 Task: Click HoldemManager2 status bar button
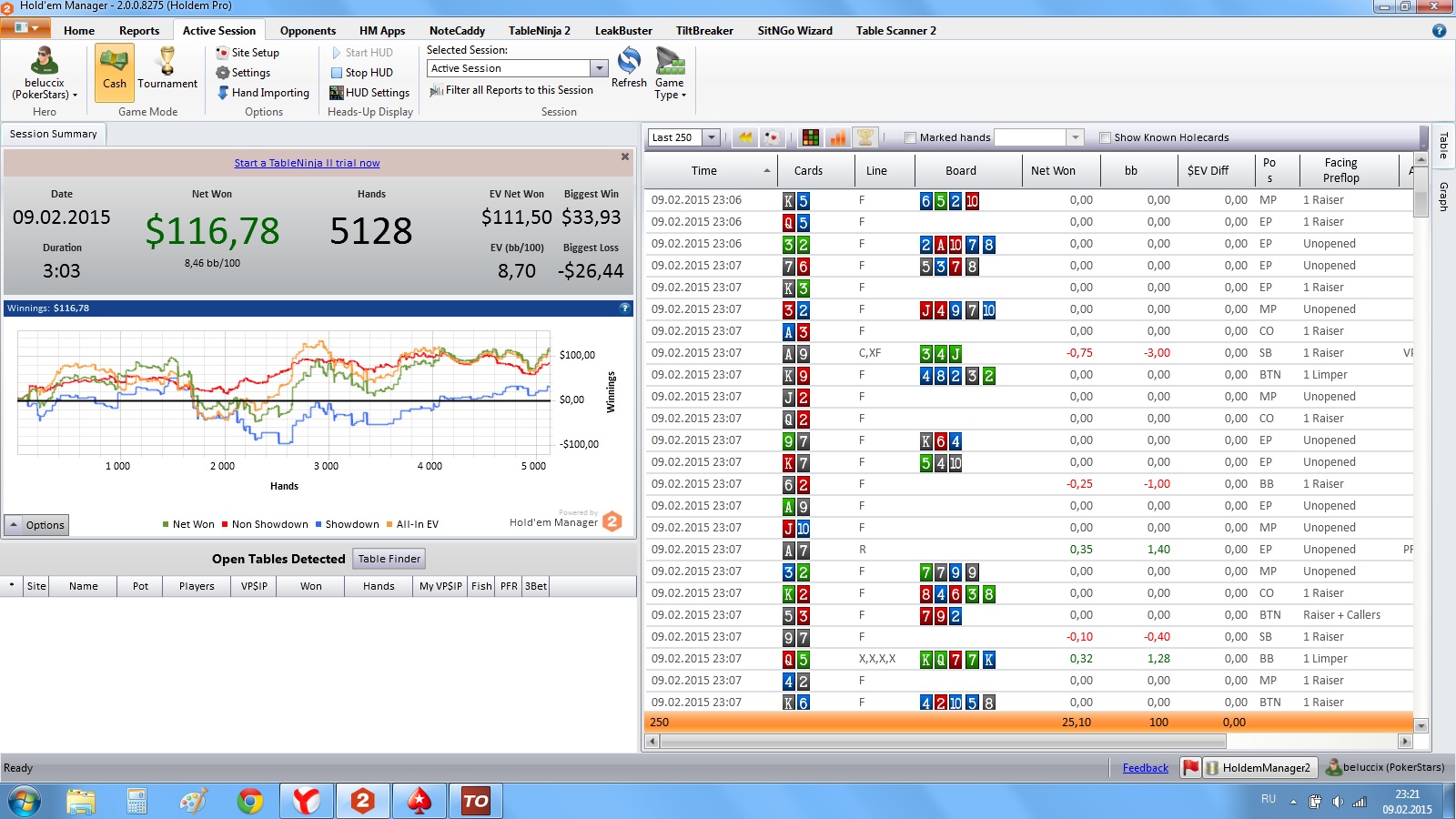point(1259,767)
